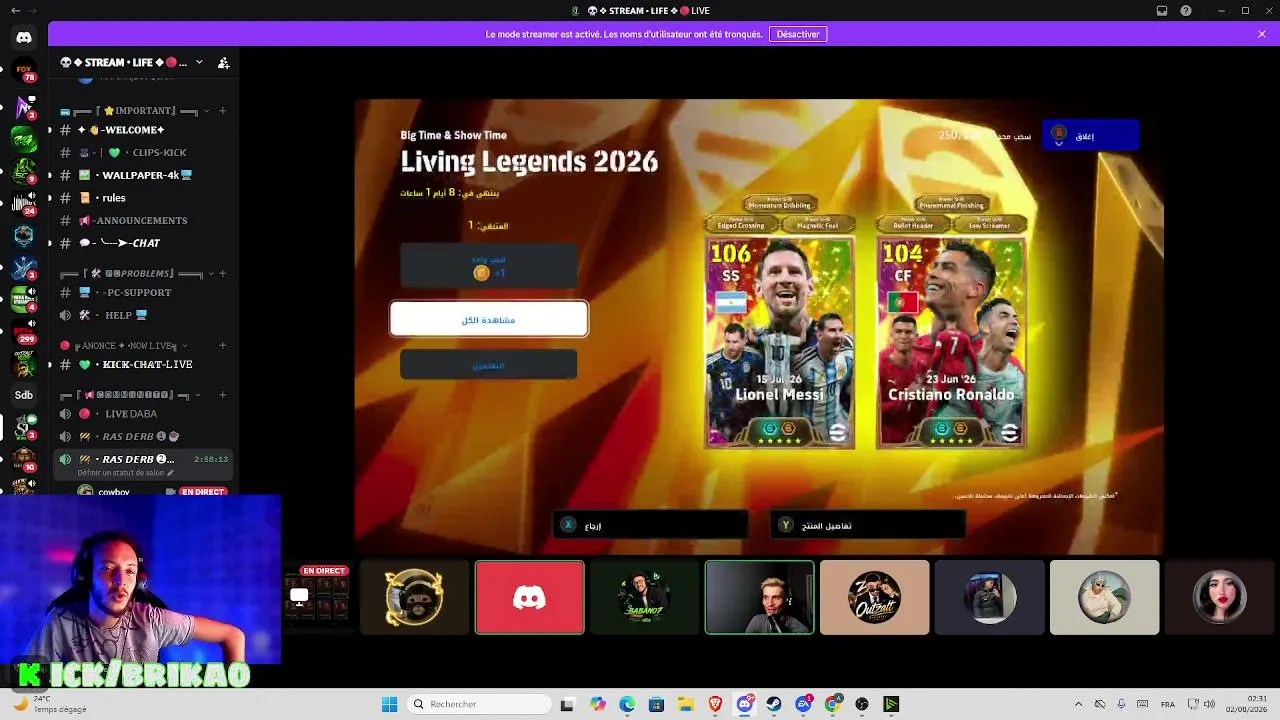Viewport: 1280px width, 720px height.
Task: Add a channel to the PROBLEMS category
Action: pyautogui.click(x=223, y=273)
